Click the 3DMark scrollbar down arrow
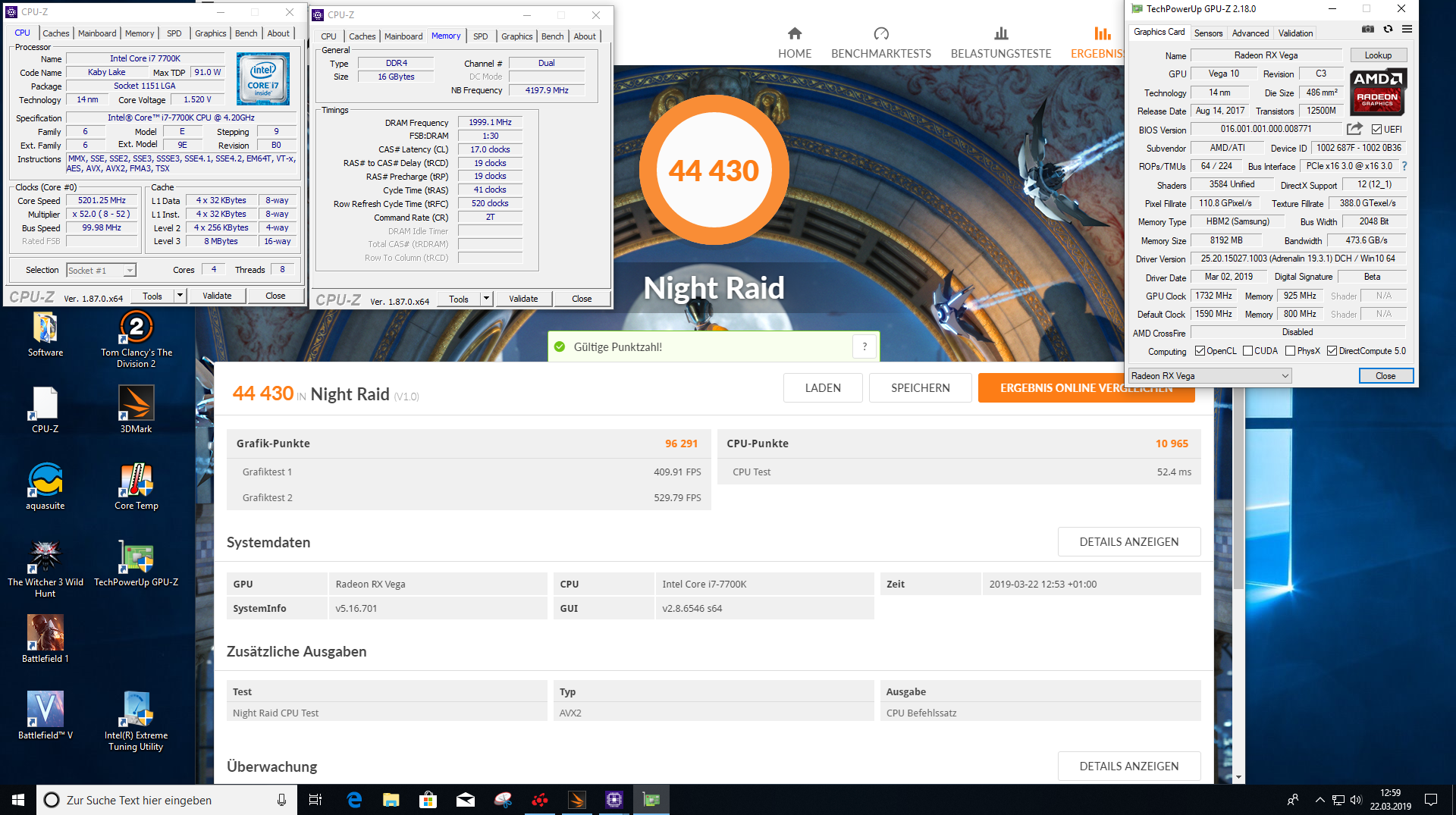 point(1239,777)
